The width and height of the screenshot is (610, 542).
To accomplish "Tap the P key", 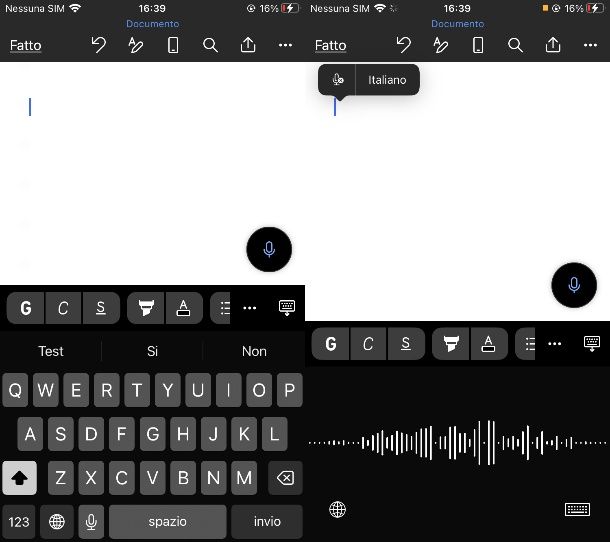I will point(289,390).
